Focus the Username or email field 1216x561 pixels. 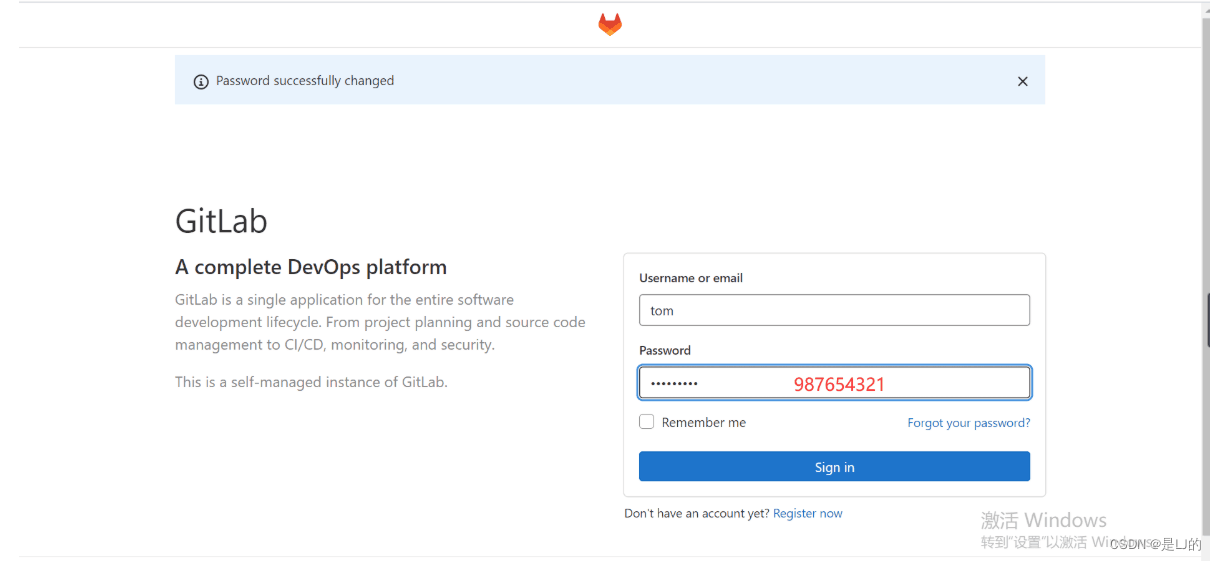click(x=834, y=310)
